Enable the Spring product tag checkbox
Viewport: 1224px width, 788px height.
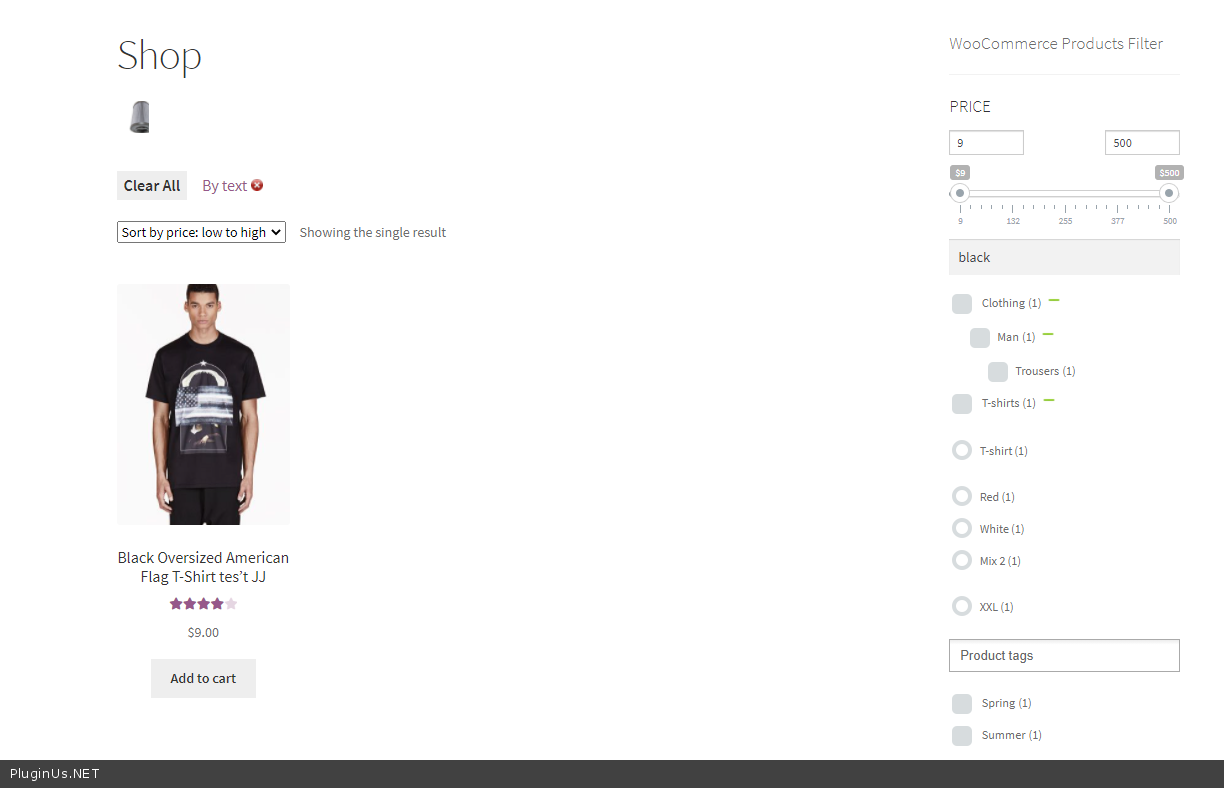[x=962, y=704]
